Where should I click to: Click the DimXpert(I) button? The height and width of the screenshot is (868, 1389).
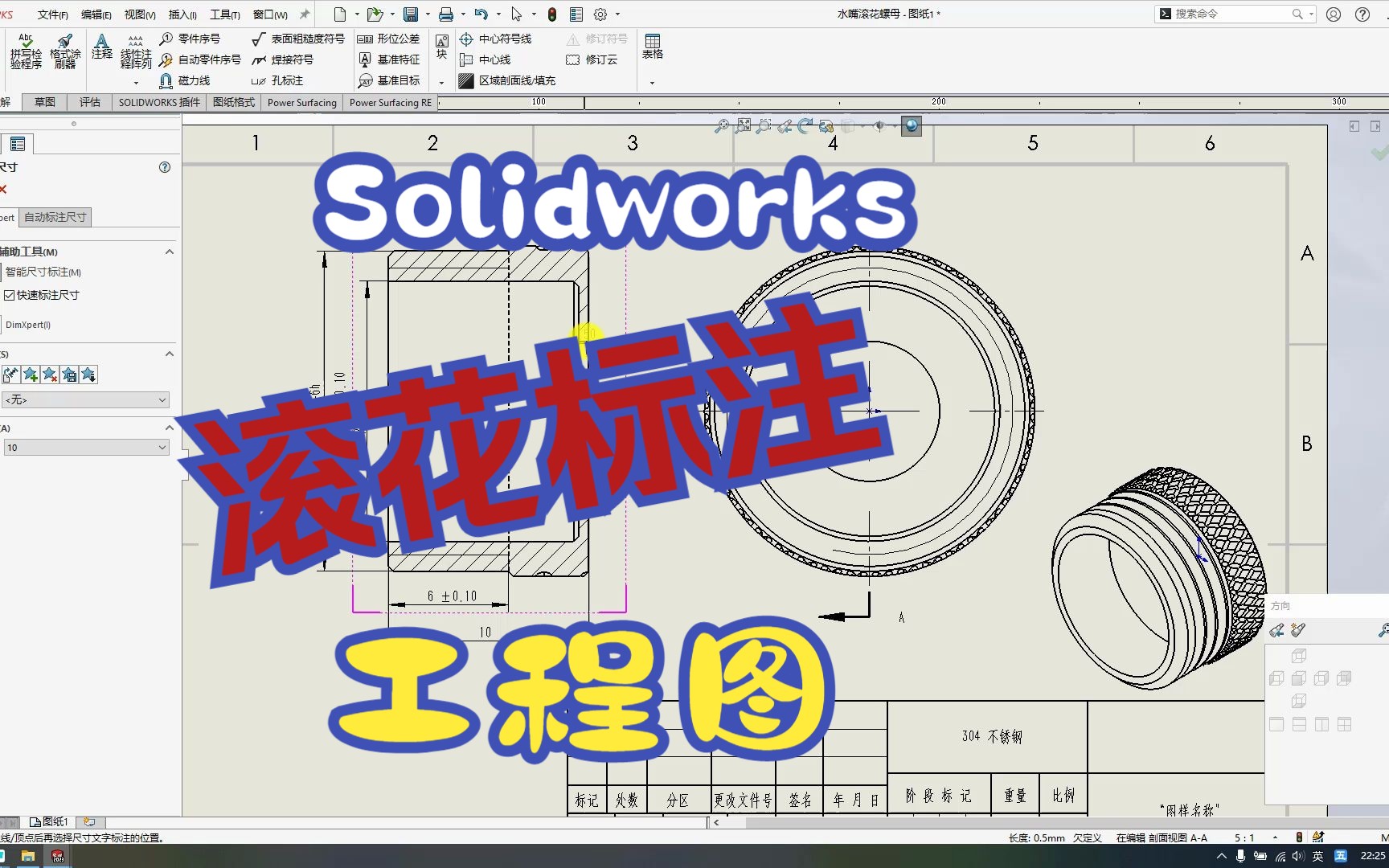click(x=28, y=325)
